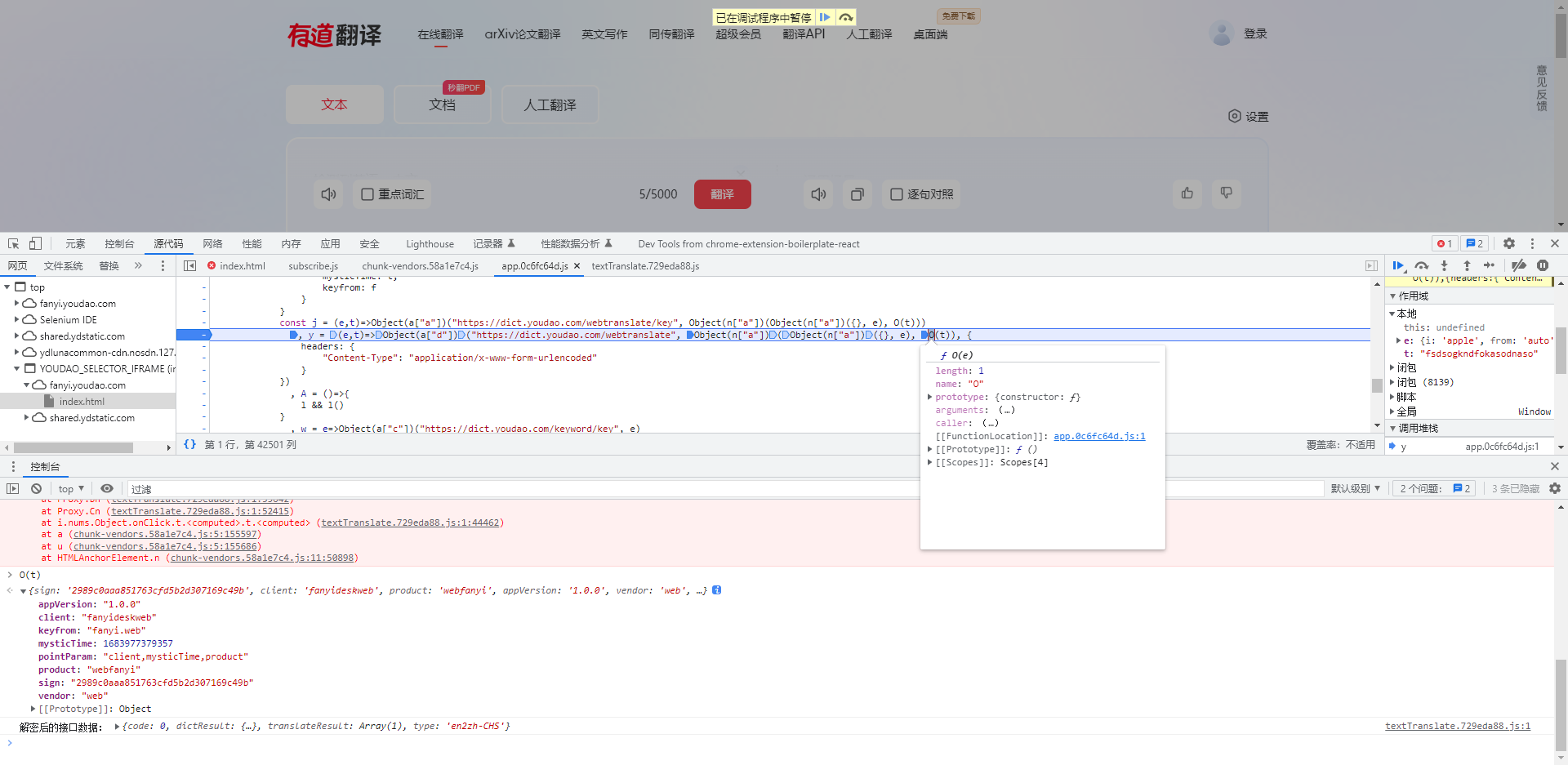Open the console settings gear
This screenshot has height=765, width=1568.
tap(1555, 488)
